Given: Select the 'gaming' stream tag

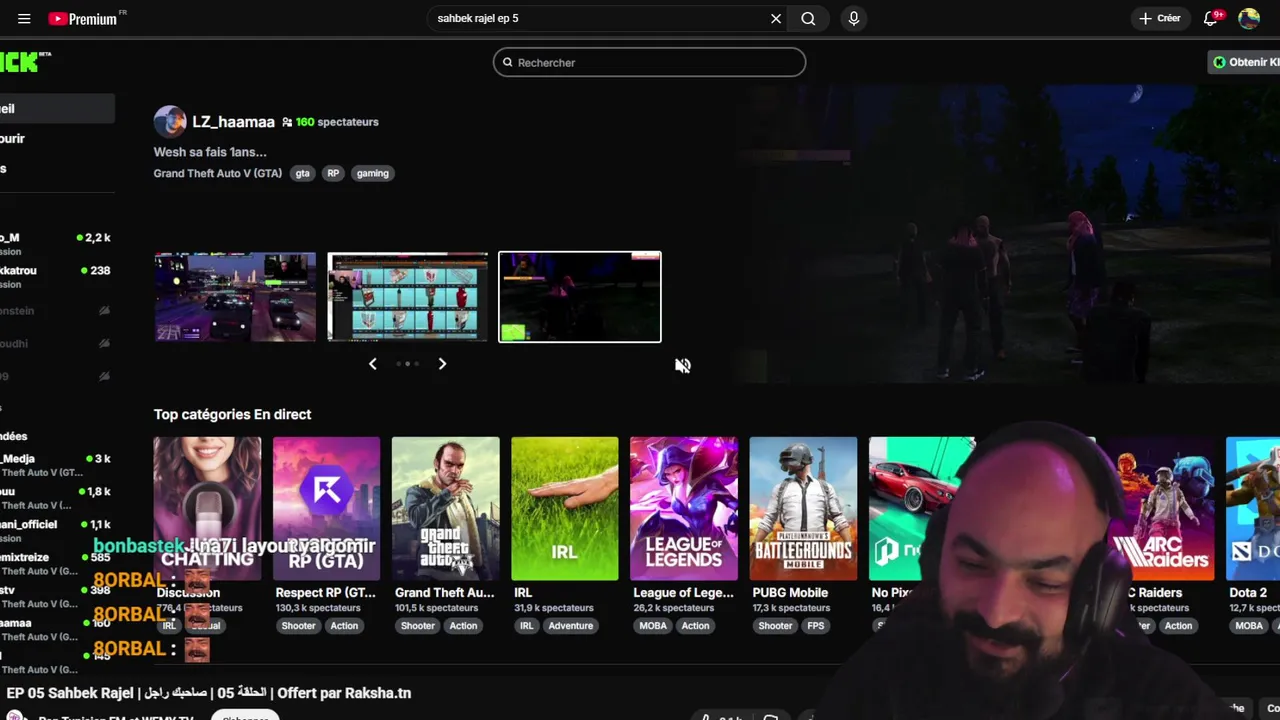Looking at the screenshot, I should pos(372,173).
